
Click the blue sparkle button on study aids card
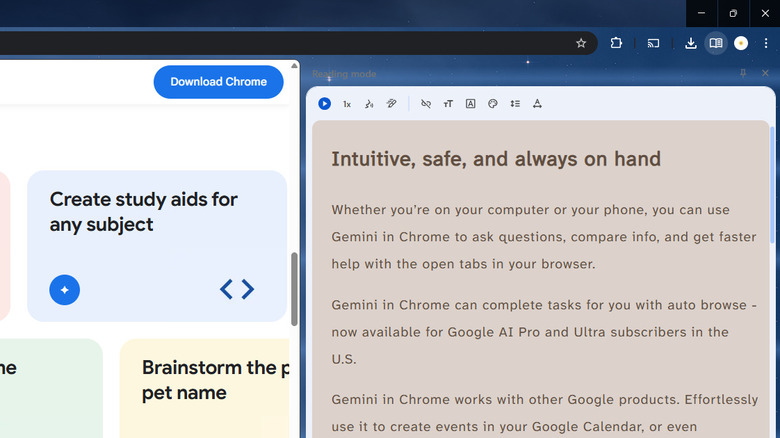(65, 290)
